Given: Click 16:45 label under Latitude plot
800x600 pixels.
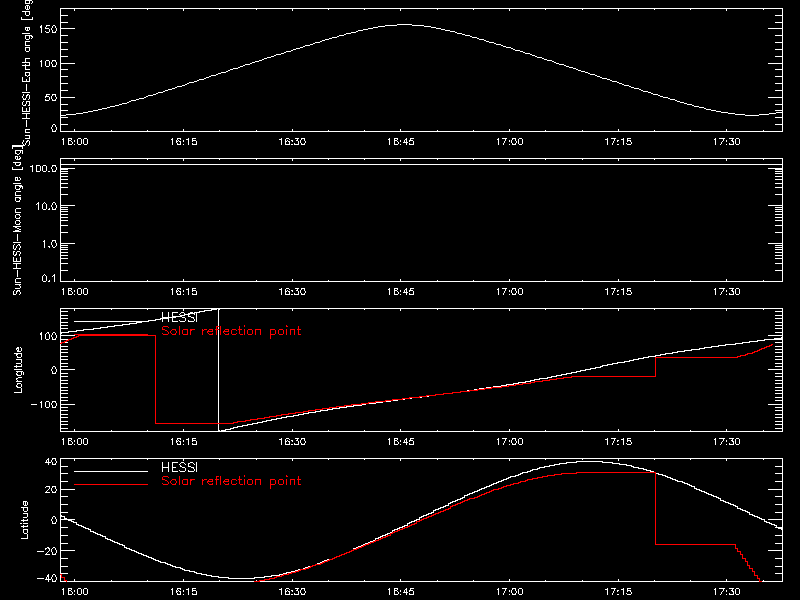Looking at the screenshot, I should tap(401, 592).
